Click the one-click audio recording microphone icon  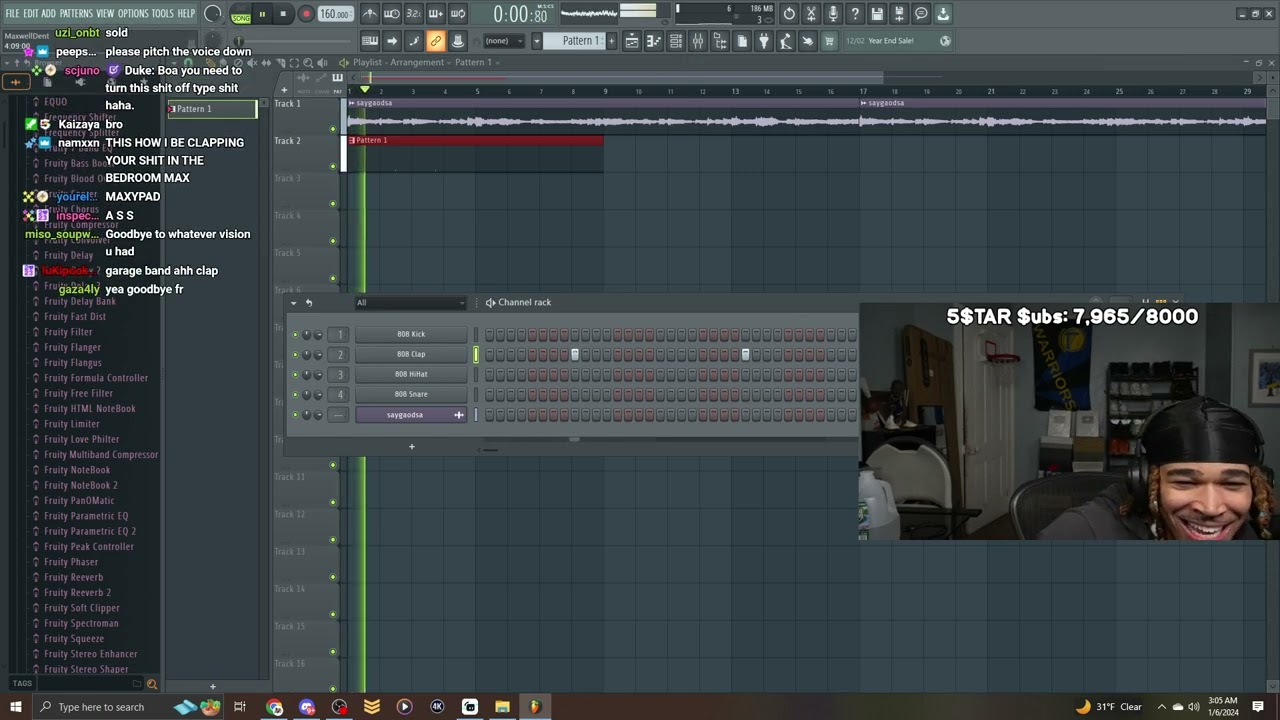pos(833,14)
